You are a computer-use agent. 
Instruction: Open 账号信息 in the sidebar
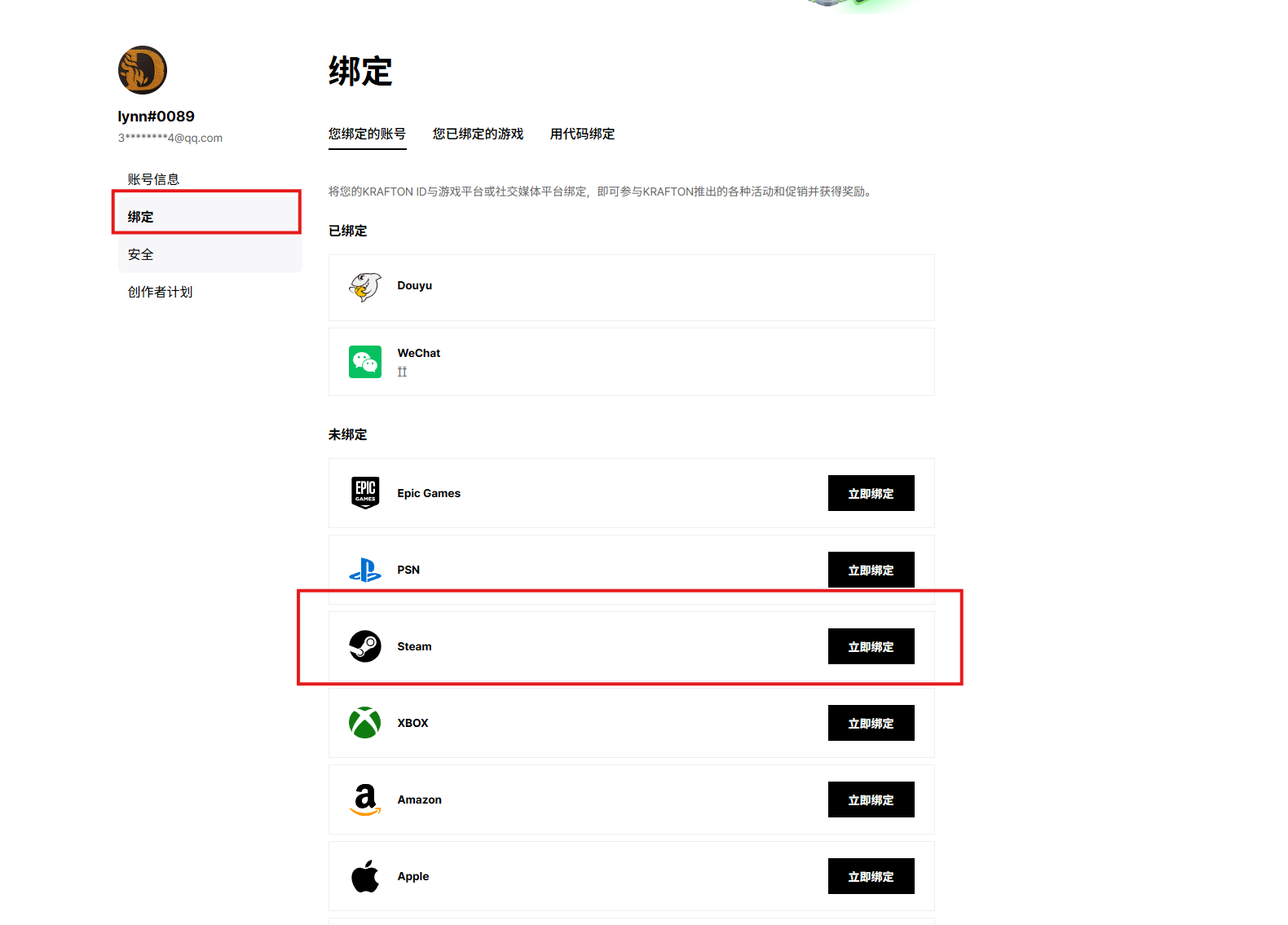pos(153,179)
